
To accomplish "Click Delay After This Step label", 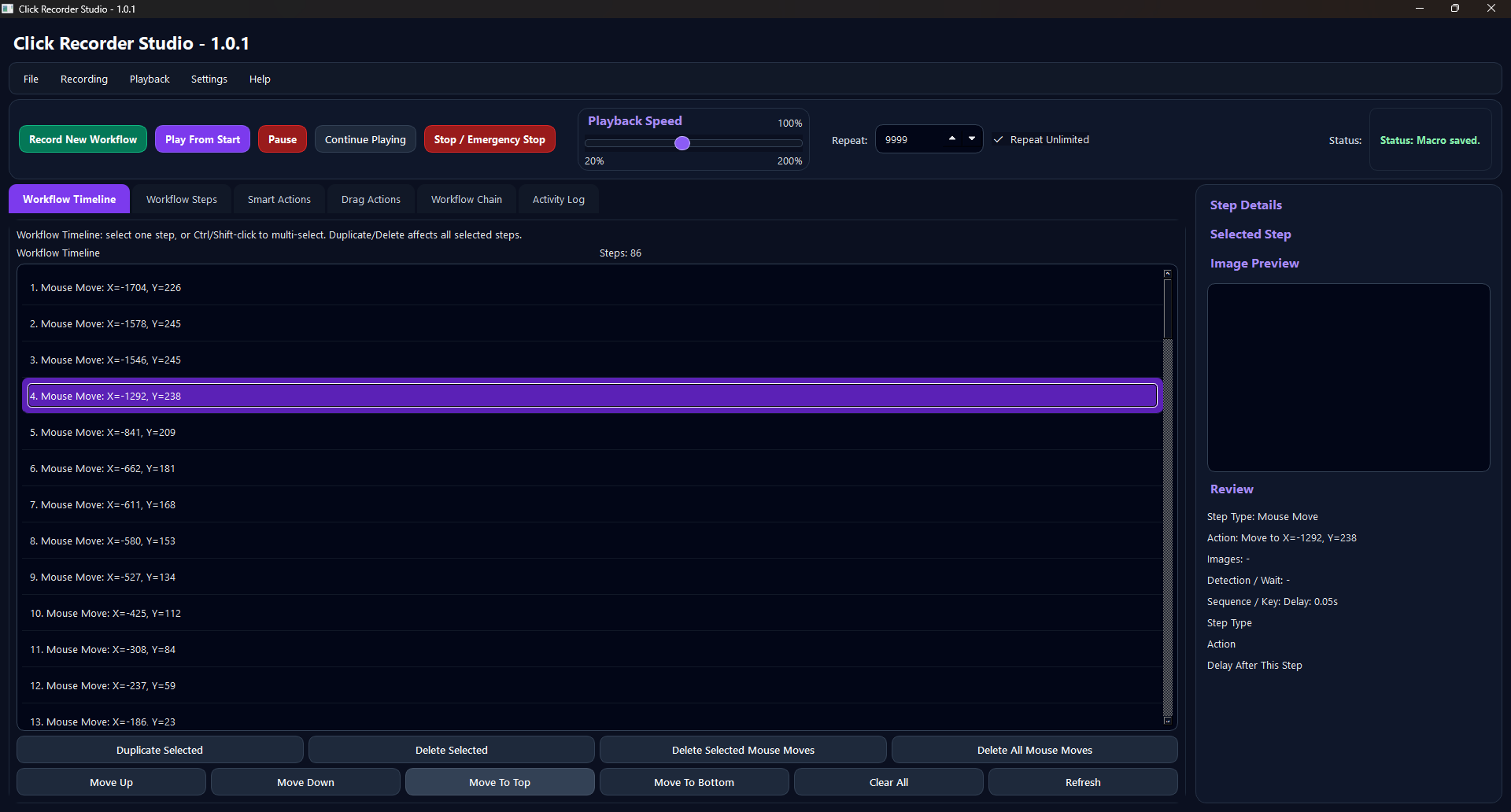I will 1254,665.
